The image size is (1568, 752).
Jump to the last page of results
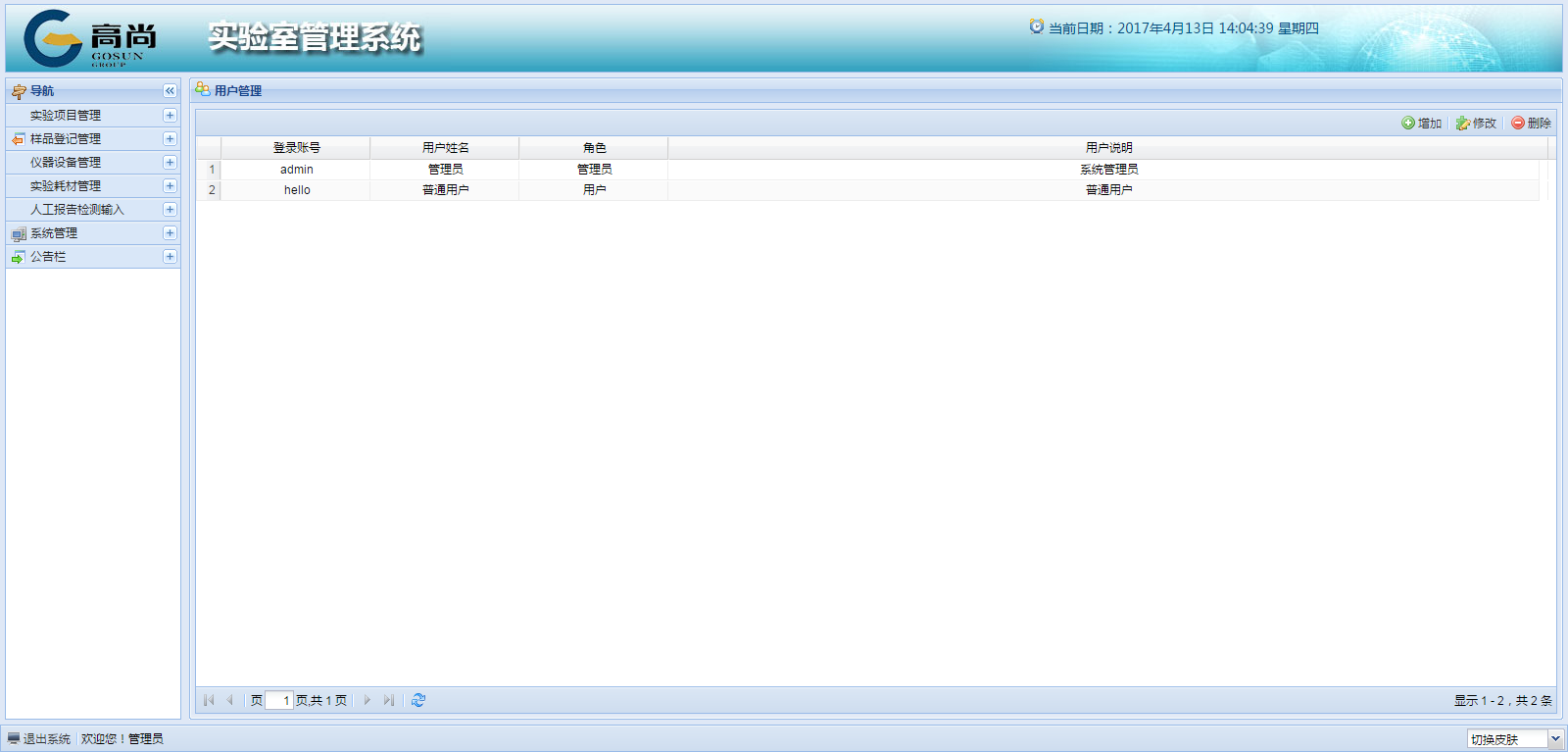389,700
